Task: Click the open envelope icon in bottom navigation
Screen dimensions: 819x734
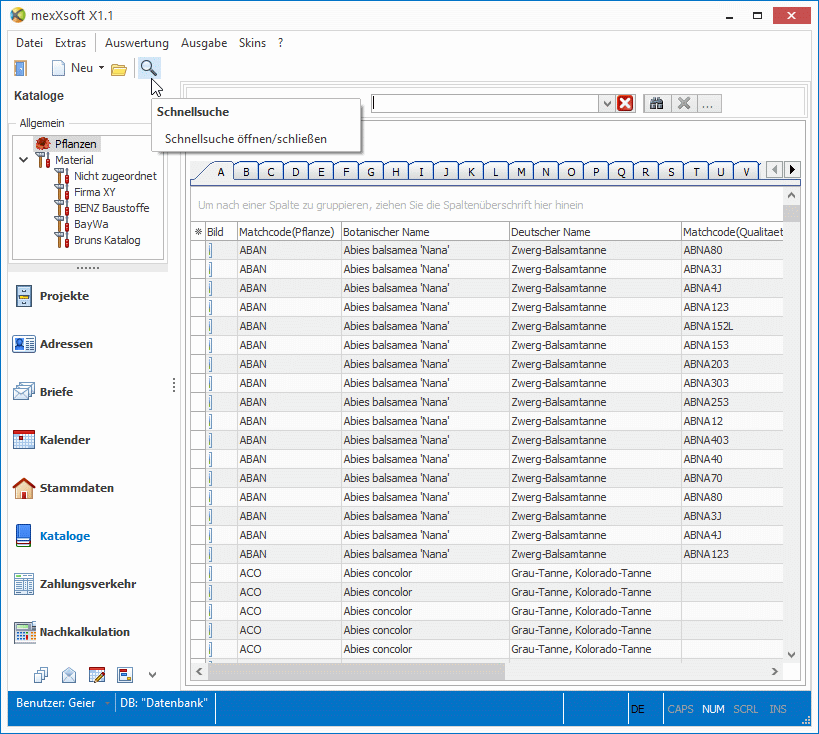Action: (69, 675)
